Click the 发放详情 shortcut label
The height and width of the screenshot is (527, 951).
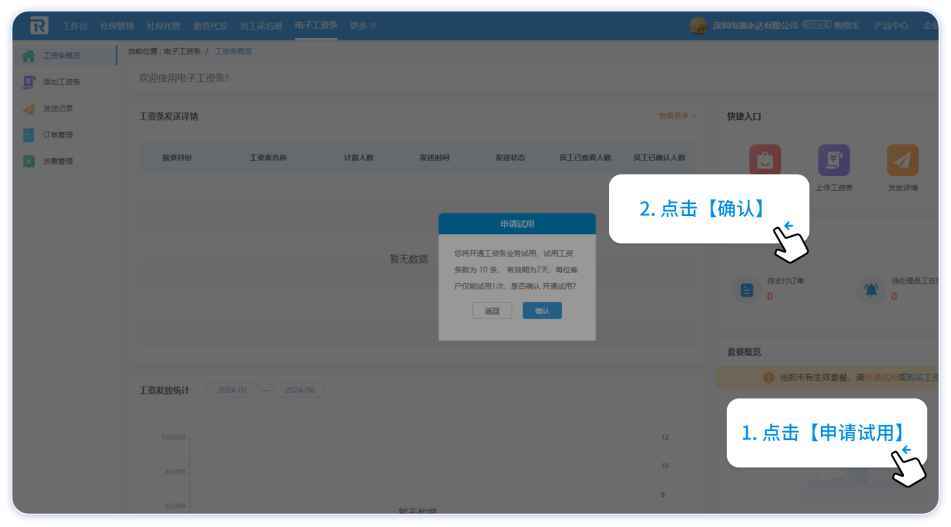point(902,188)
